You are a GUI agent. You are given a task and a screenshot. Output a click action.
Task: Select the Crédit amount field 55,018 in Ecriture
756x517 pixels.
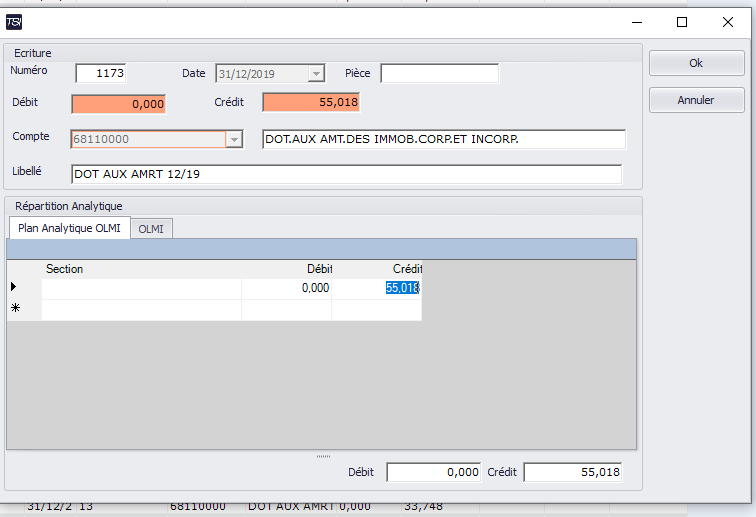tap(311, 102)
